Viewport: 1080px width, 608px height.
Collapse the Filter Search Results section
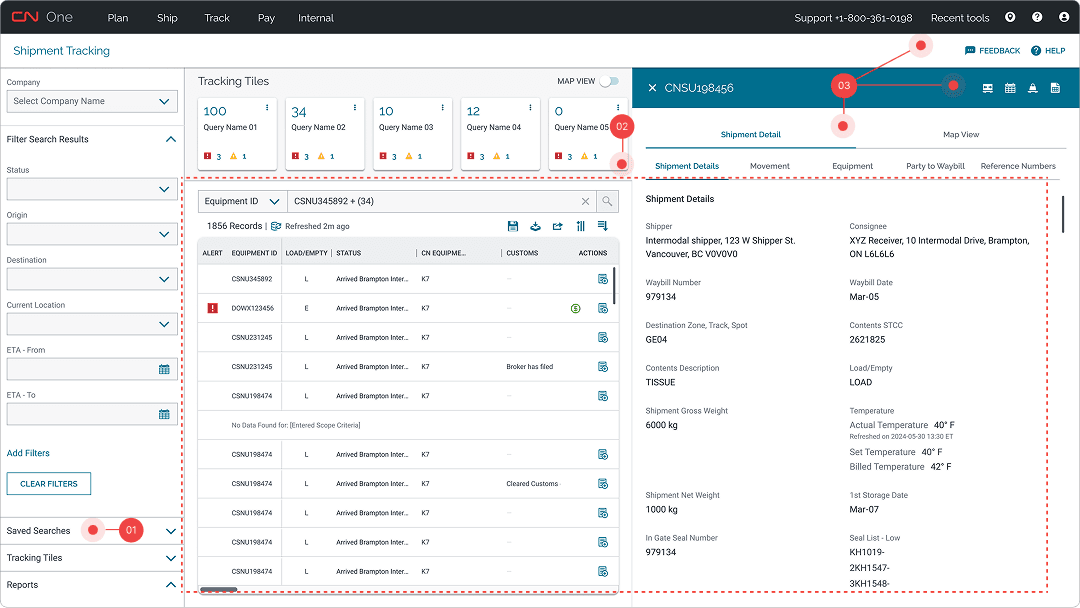(x=171, y=139)
